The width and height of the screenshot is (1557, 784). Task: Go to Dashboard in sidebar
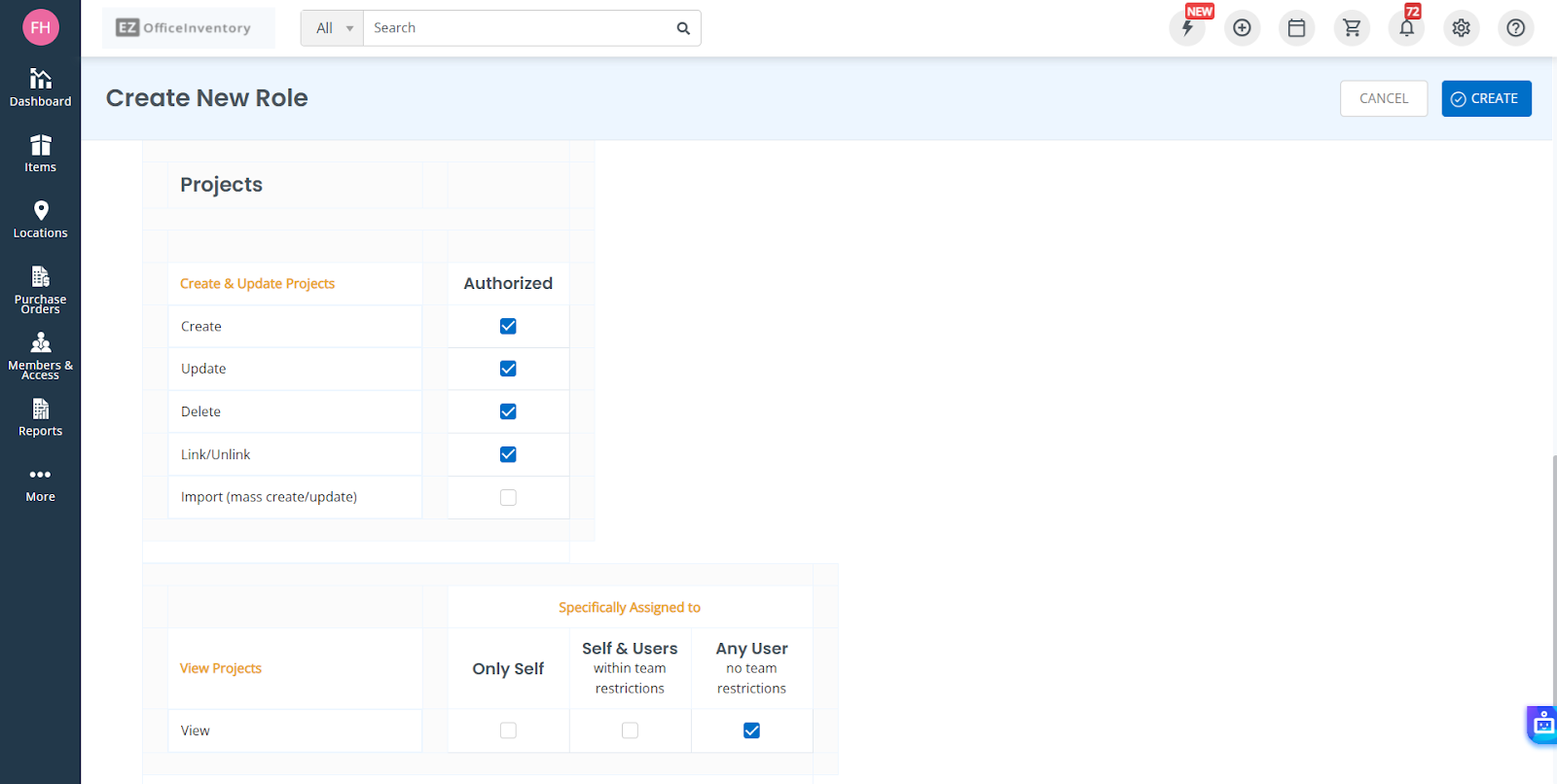(40, 88)
